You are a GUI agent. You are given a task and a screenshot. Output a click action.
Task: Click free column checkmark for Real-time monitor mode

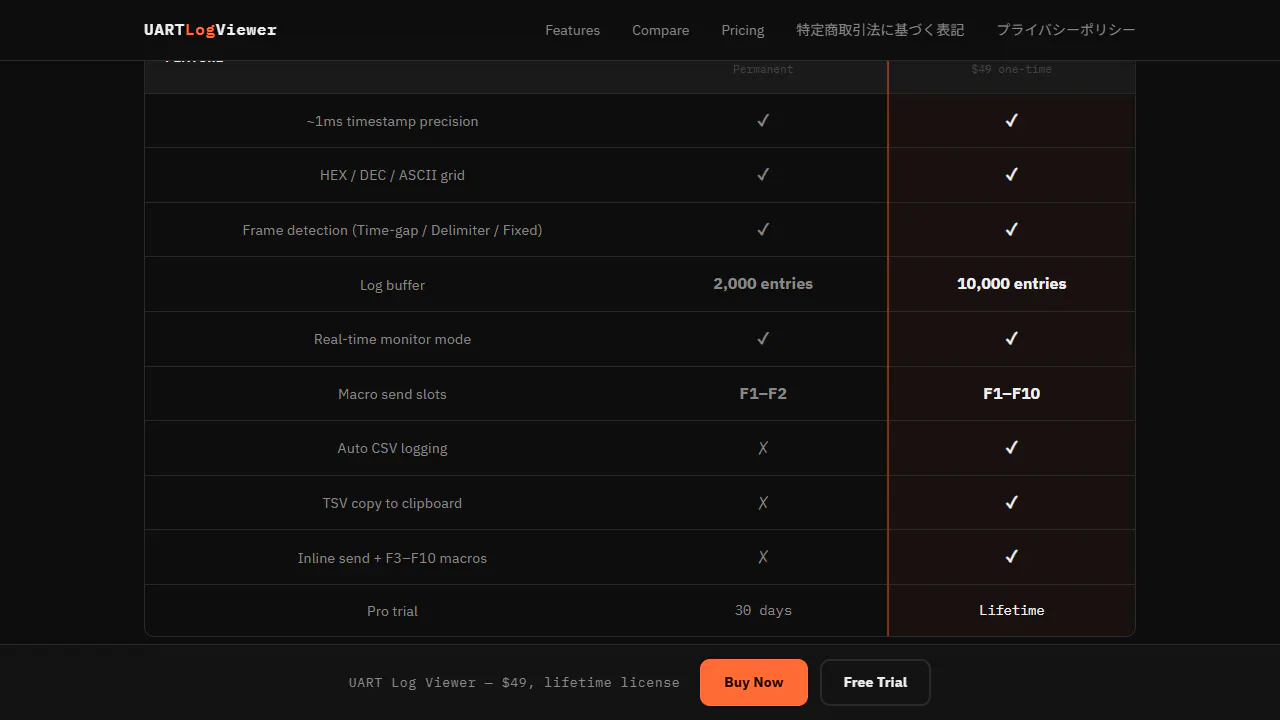[763, 338]
